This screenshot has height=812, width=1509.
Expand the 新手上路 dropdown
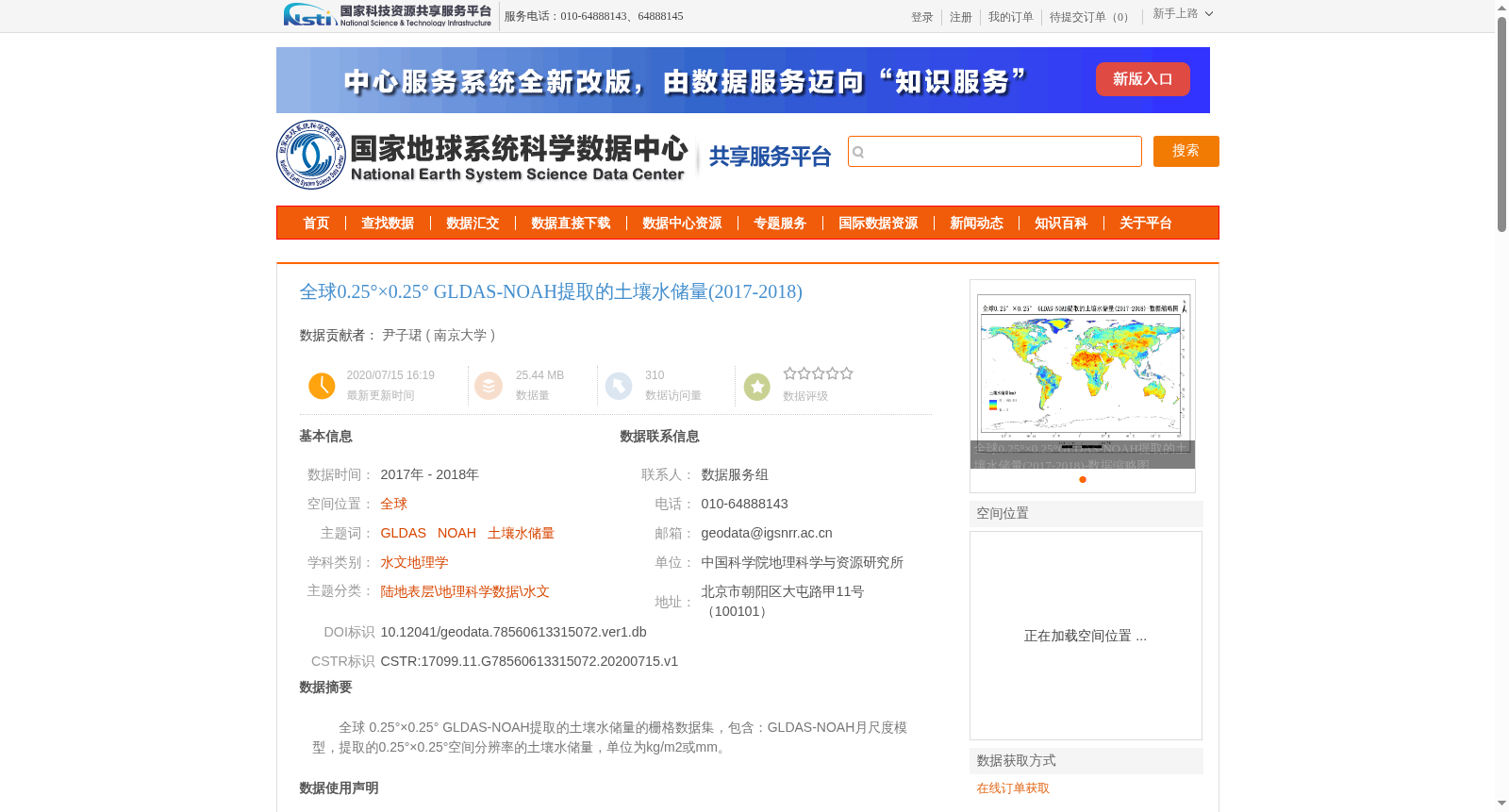[1183, 14]
